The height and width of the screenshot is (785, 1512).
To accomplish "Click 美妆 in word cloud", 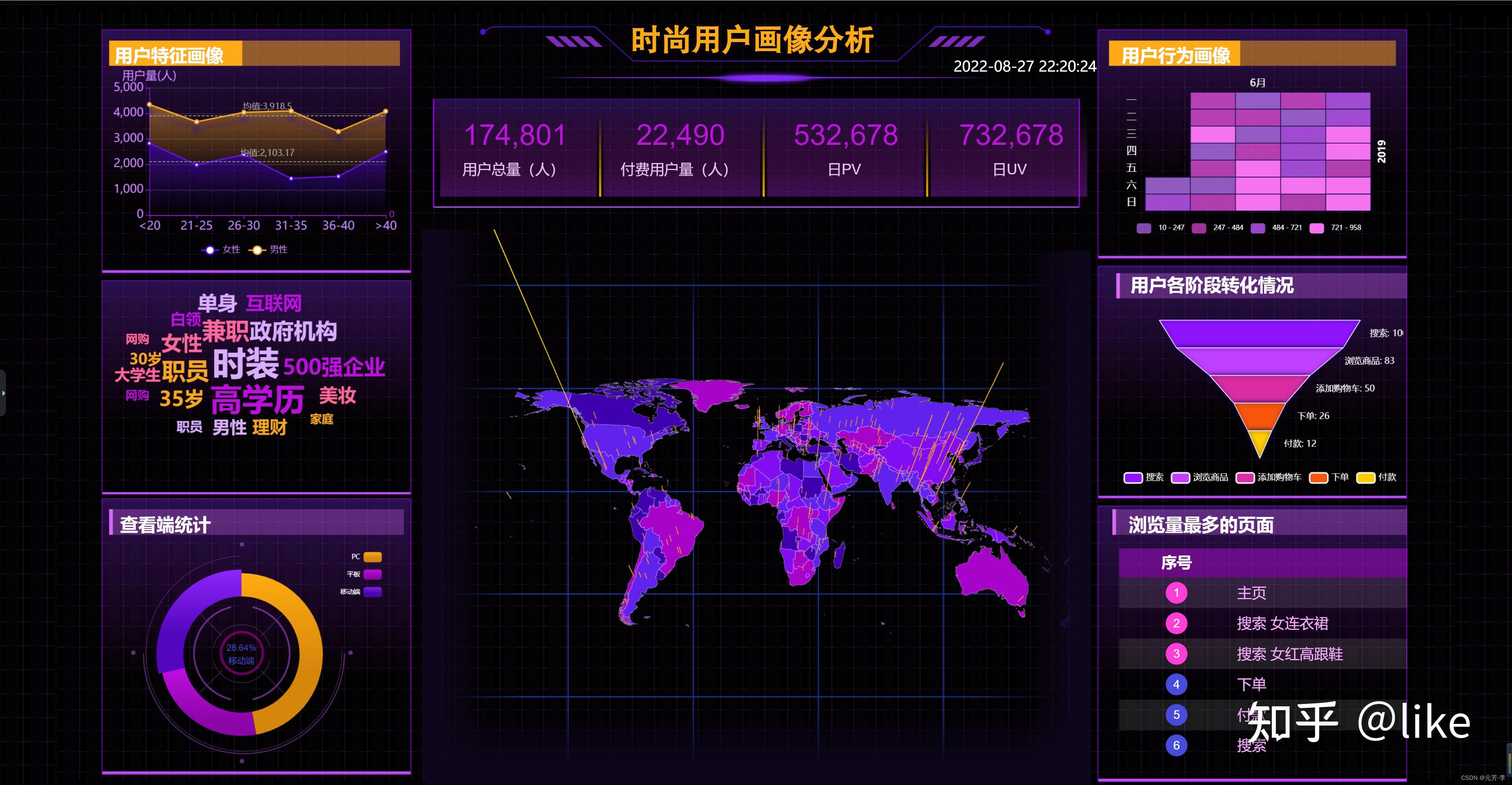I will coord(337,395).
